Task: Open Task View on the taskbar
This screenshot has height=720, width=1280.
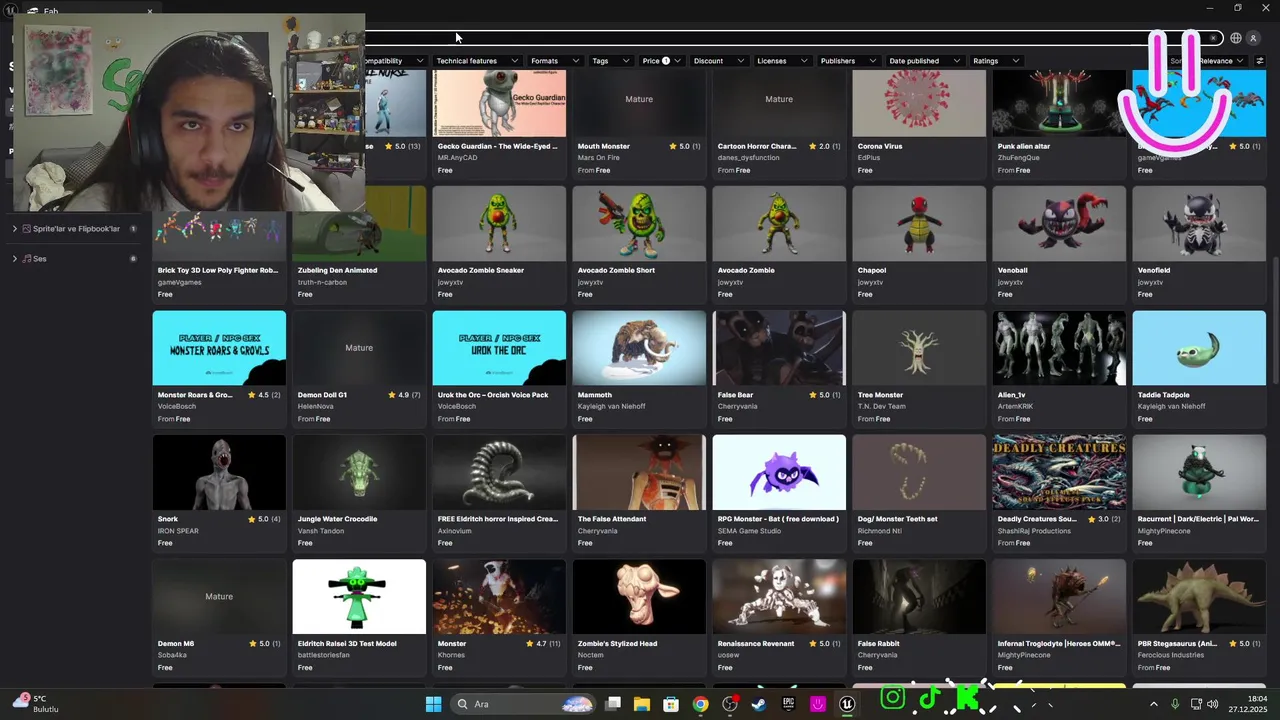Action: 613,704
